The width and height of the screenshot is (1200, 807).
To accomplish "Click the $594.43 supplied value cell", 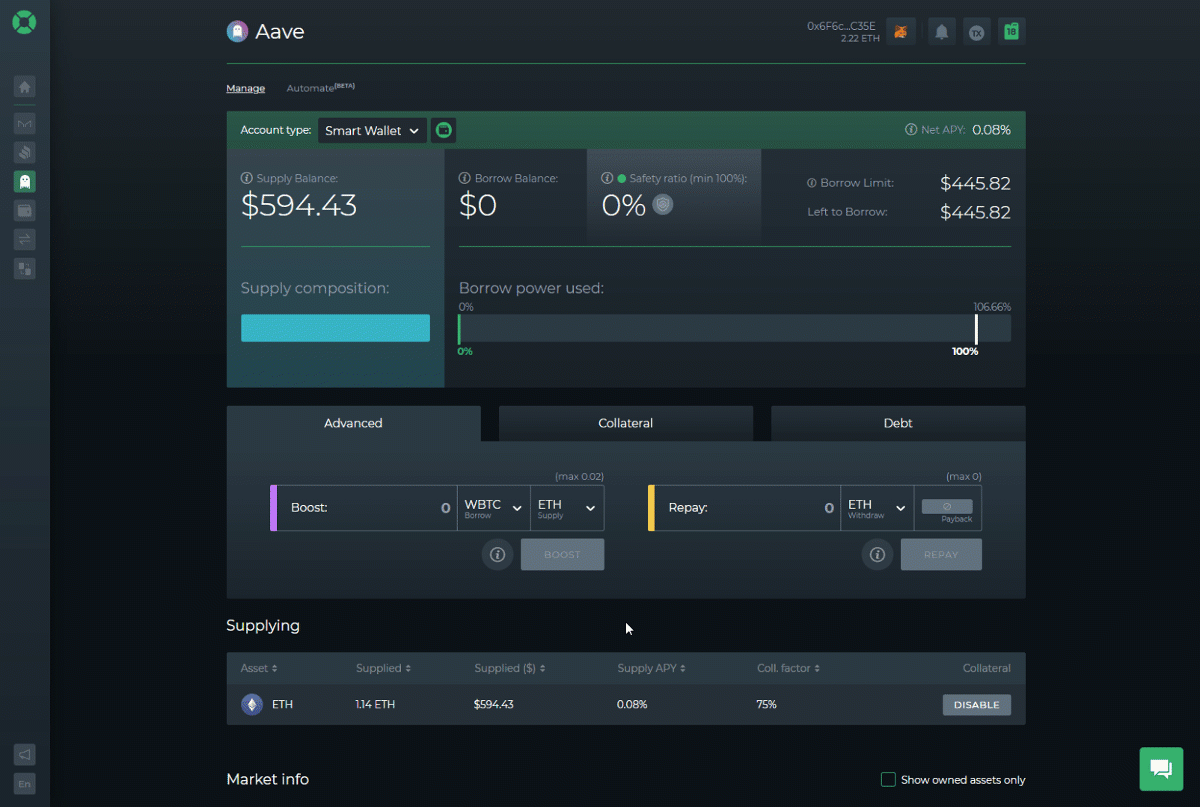I will coord(494,705).
